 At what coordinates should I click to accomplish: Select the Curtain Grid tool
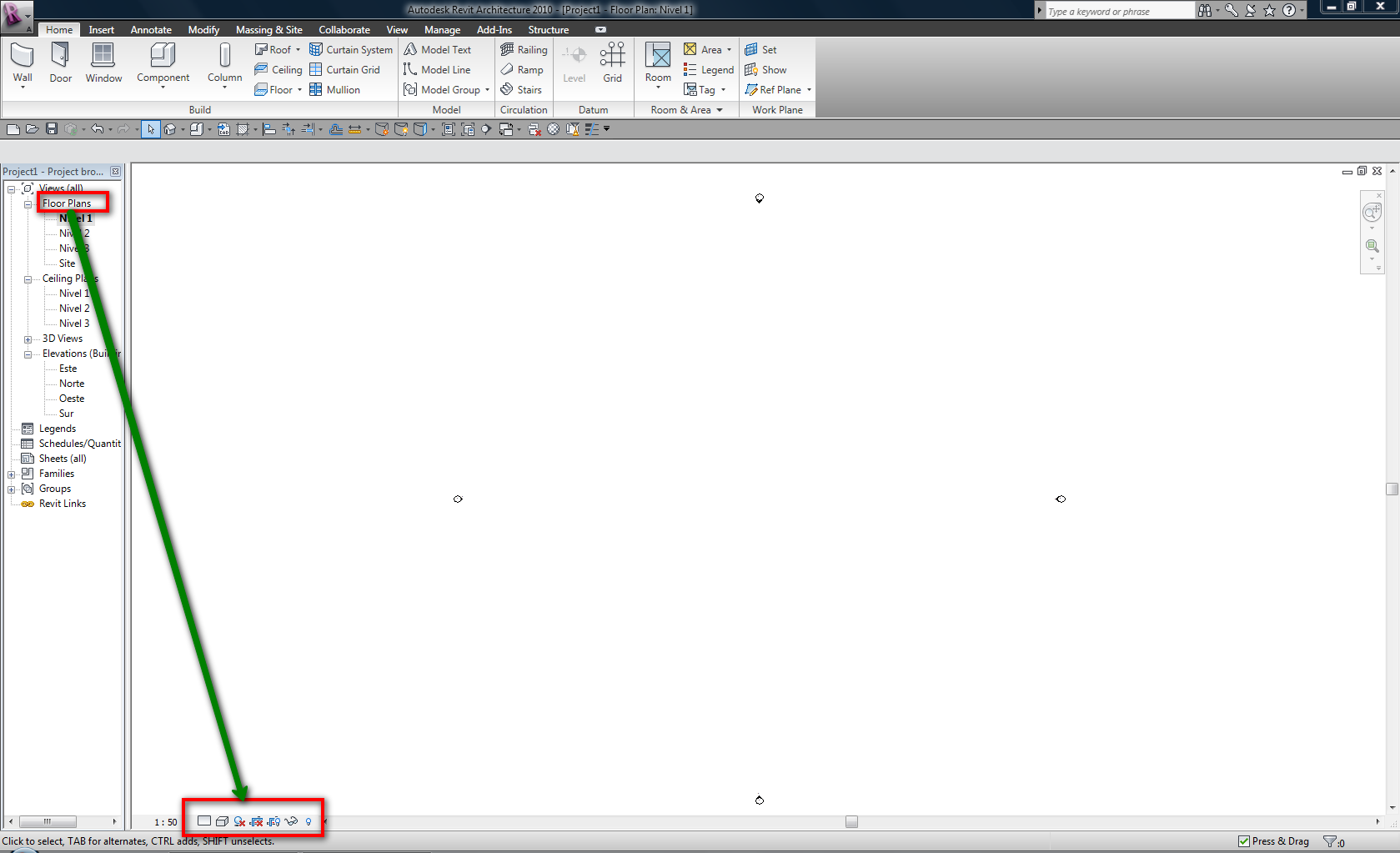[x=344, y=70]
